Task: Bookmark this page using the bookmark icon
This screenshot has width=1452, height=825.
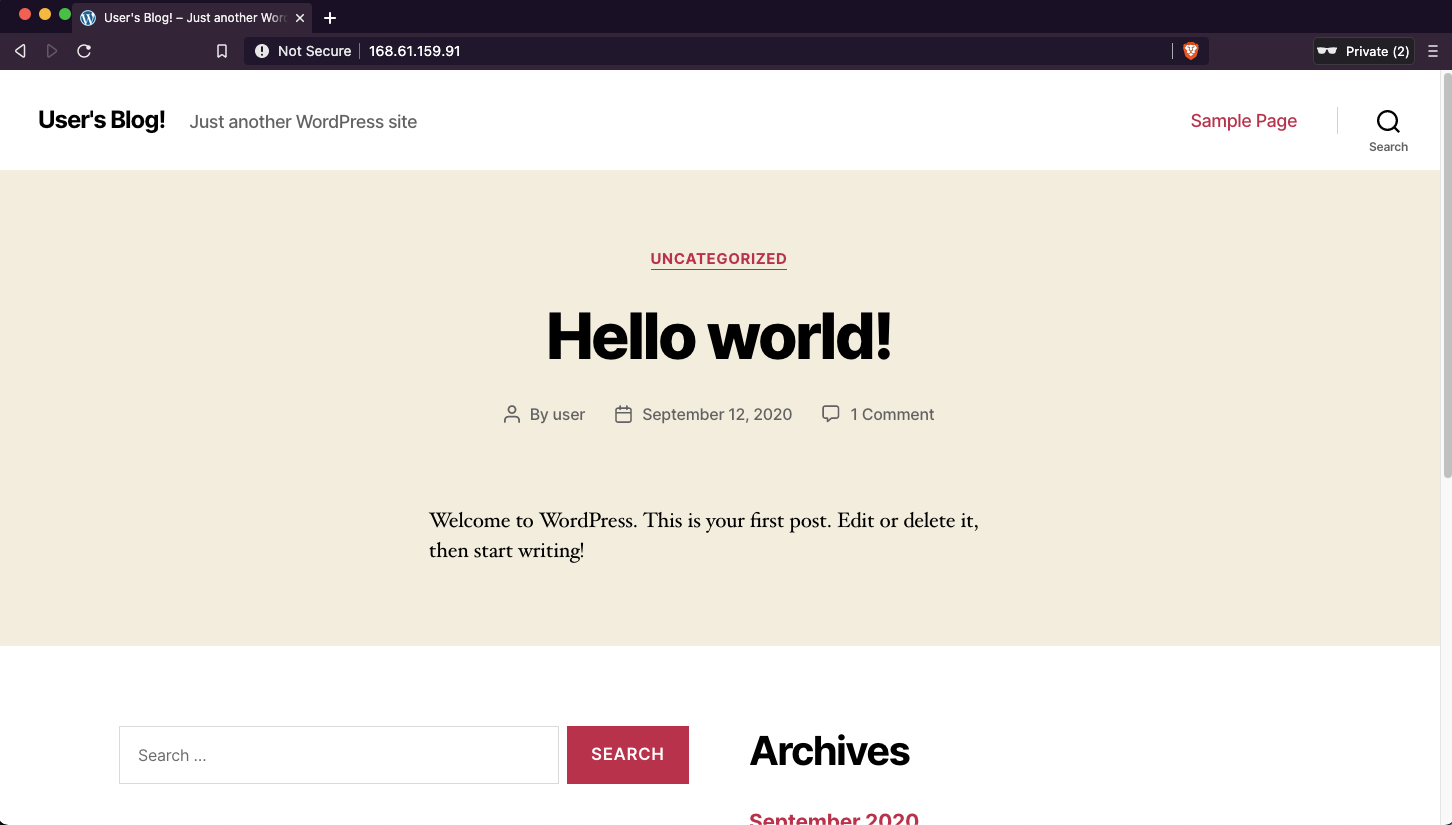Action: click(x=221, y=50)
